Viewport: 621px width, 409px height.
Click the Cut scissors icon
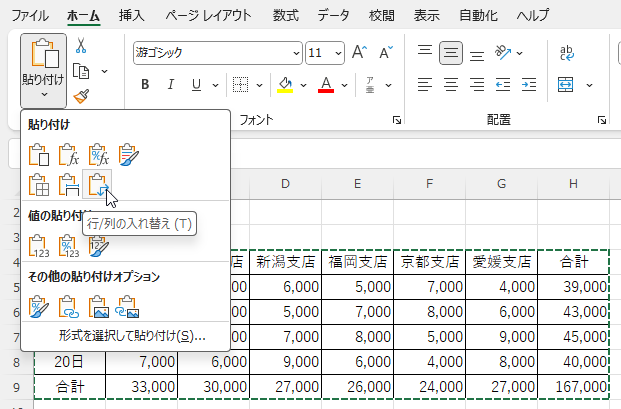point(81,45)
